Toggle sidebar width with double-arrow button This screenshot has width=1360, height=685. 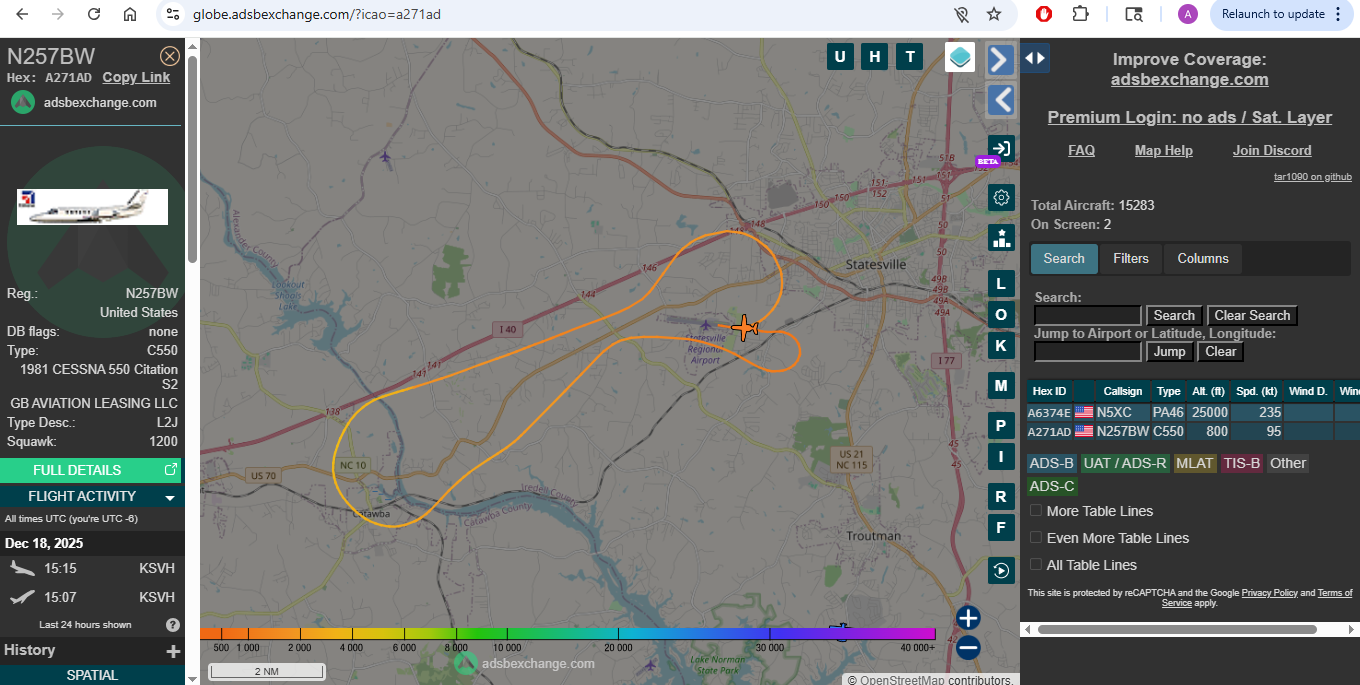point(1035,58)
